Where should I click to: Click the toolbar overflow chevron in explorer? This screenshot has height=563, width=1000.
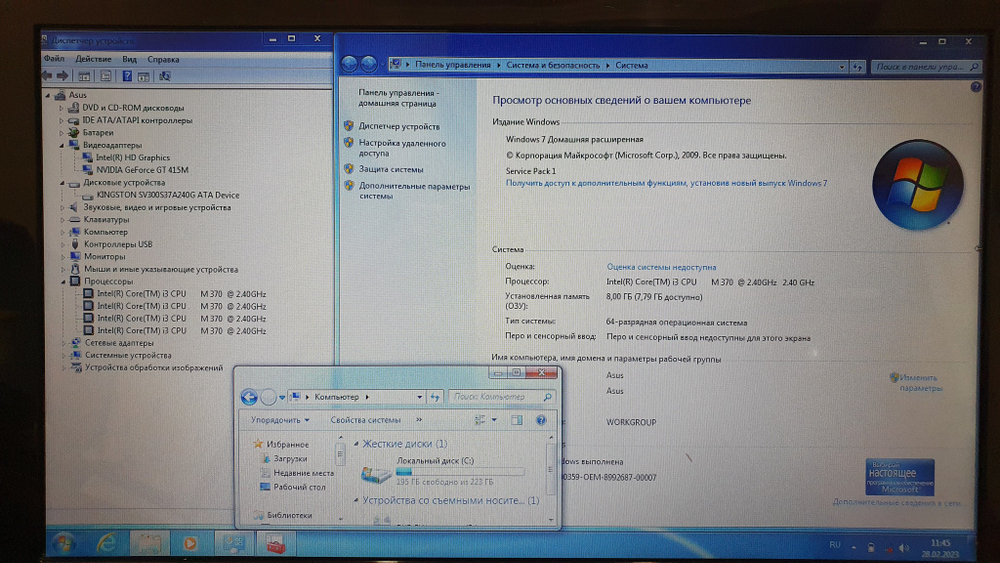(x=419, y=420)
